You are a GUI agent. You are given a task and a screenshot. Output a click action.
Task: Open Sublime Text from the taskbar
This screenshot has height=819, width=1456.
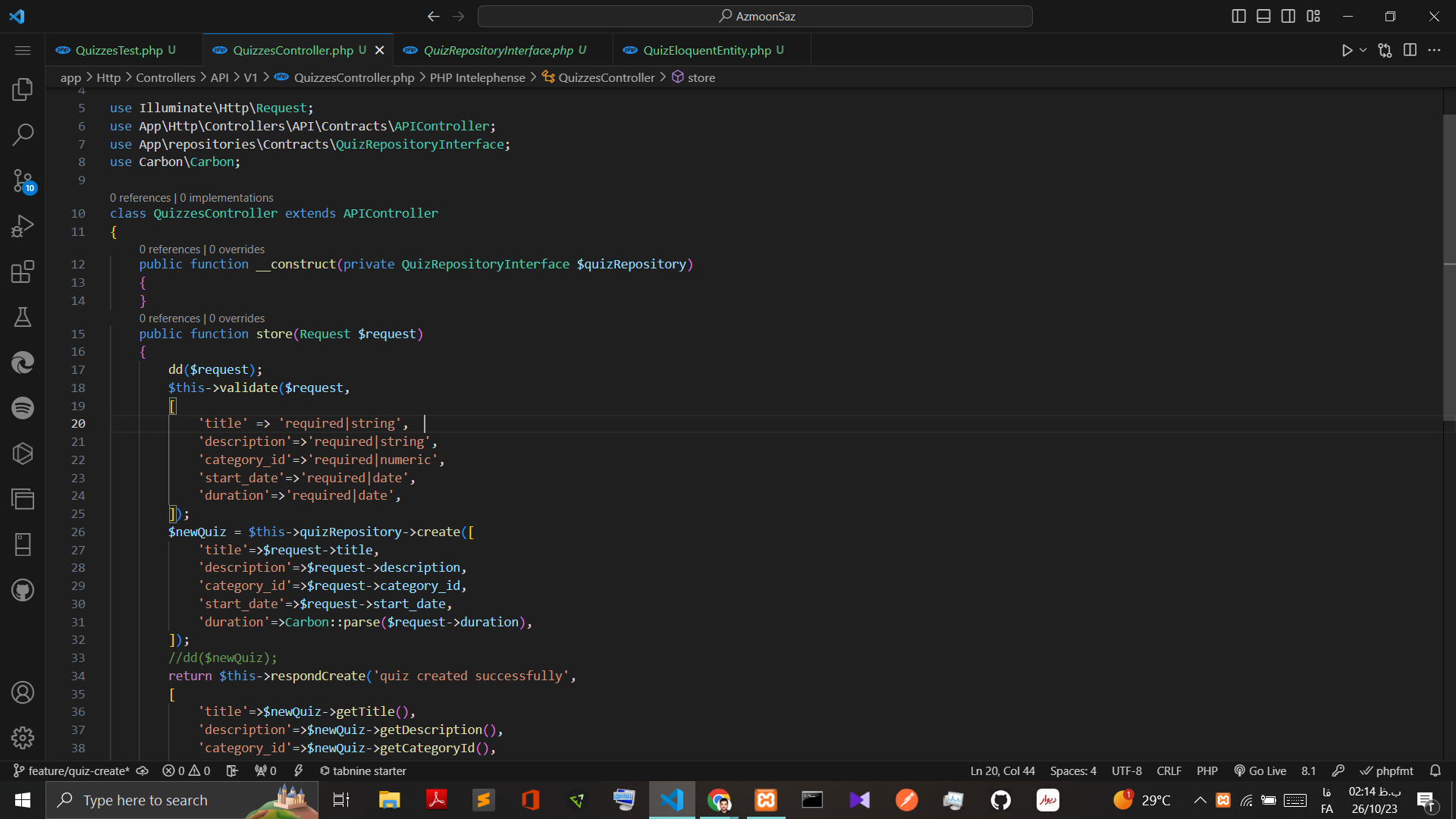[483, 800]
